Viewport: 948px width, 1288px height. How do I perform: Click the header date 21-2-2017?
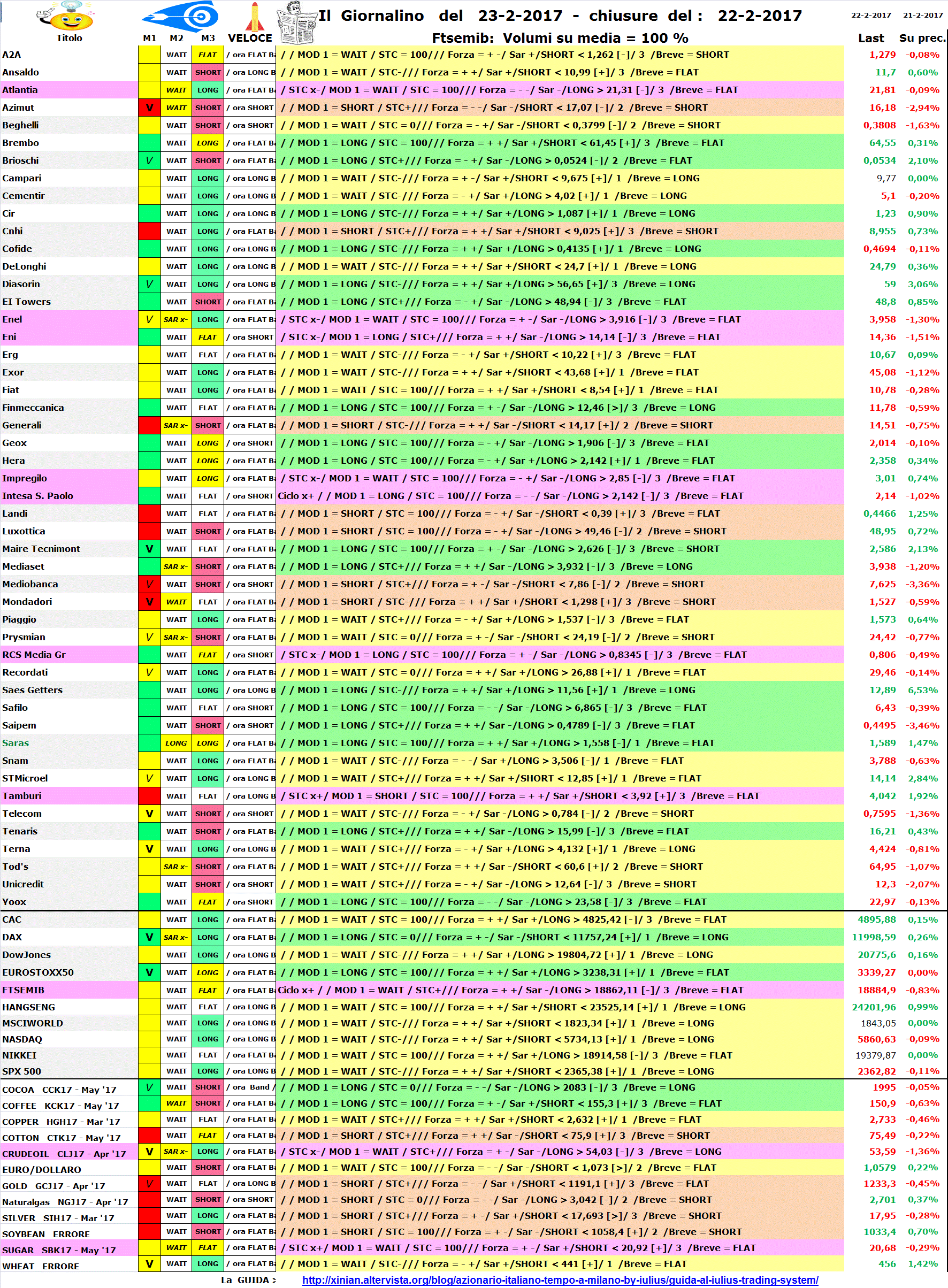tap(923, 16)
